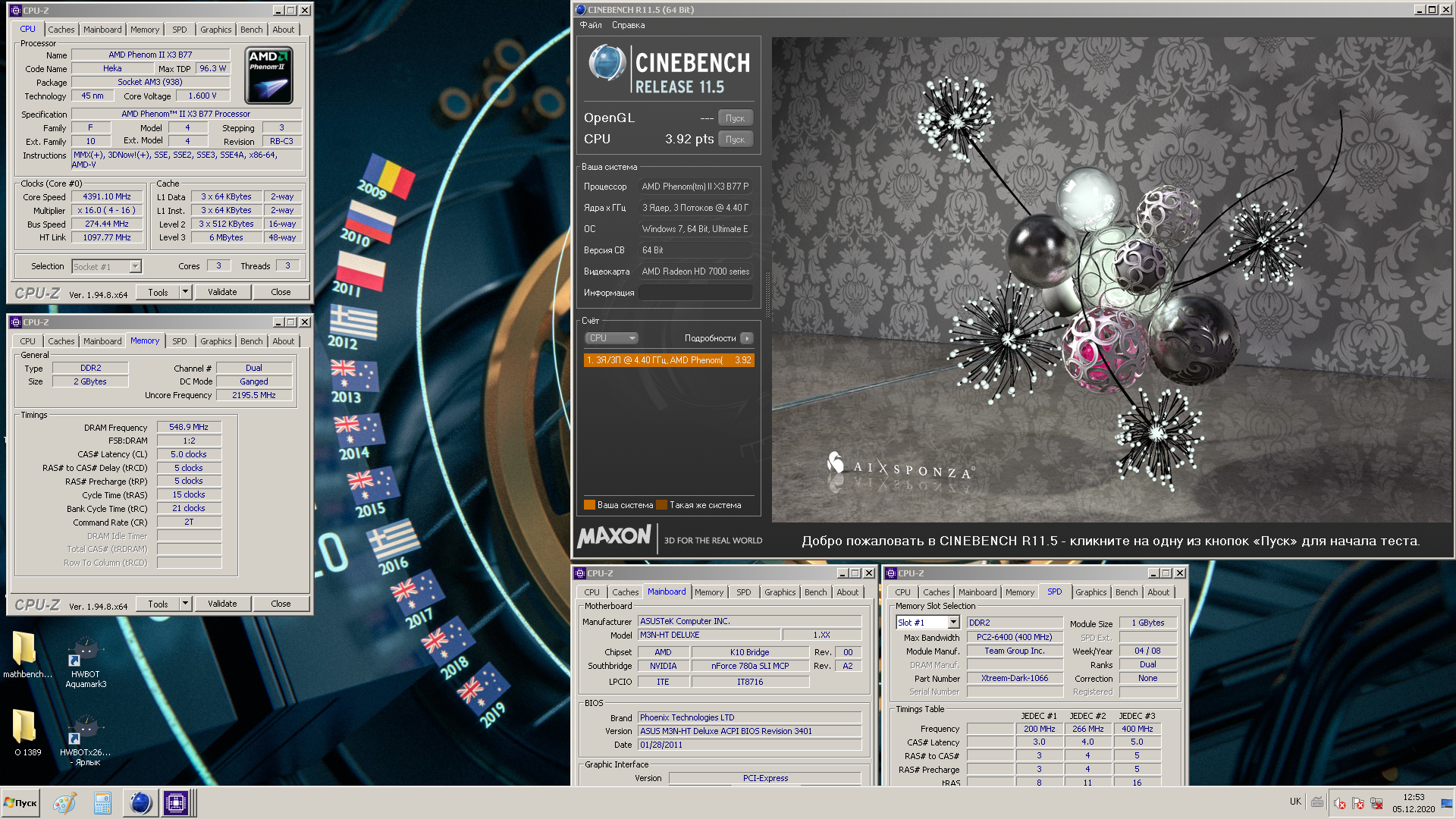Click the Tools button in the CPU-Z CPU window
The width and height of the screenshot is (1456, 819).
tap(158, 292)
